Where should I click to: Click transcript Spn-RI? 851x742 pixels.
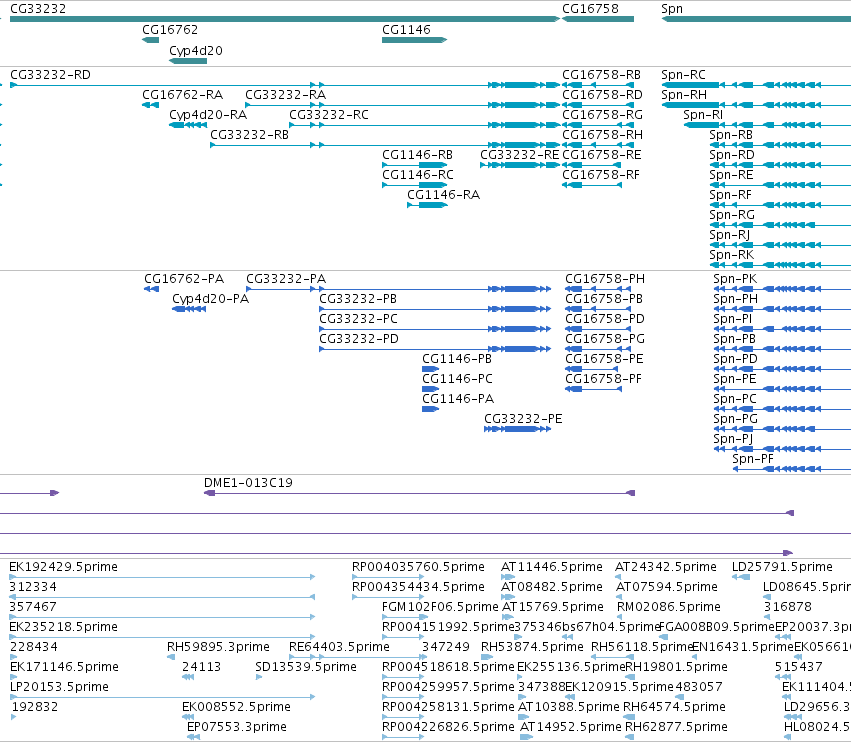[x=703, y=116]
